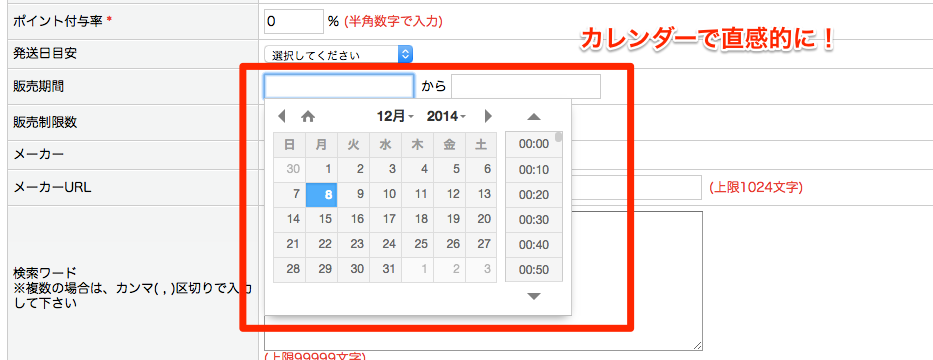
Task: Click the 販売期間 label
Action: point(39,86)
